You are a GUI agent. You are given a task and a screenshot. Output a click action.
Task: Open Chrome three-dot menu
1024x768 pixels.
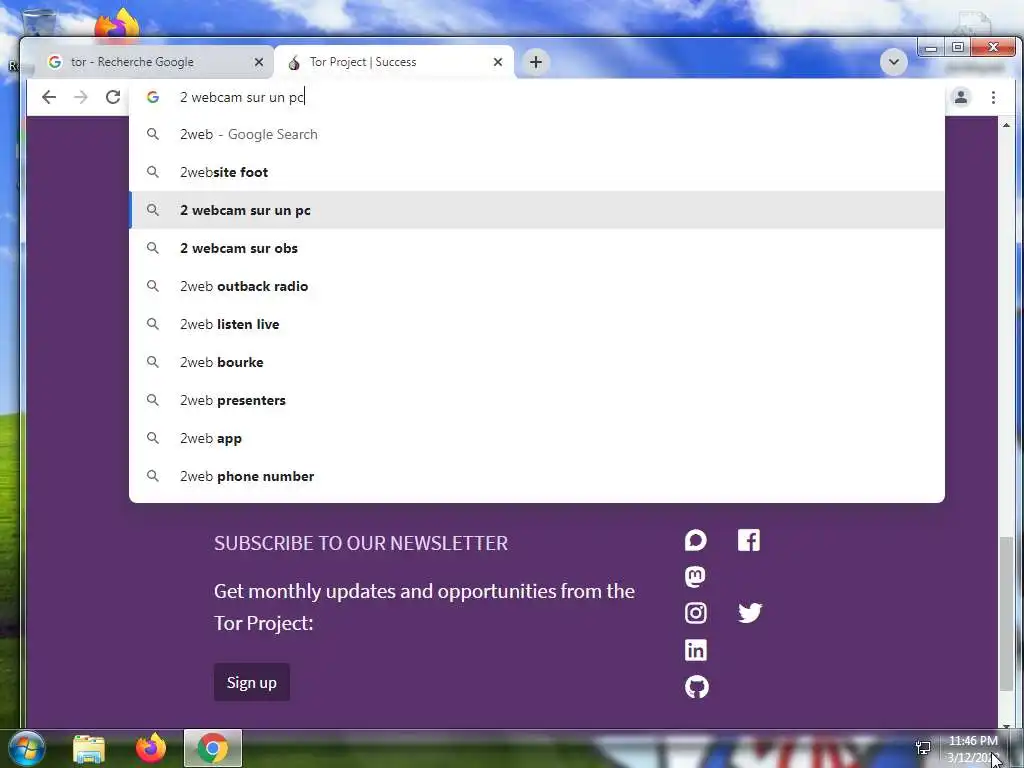click(x=993, y=97)
